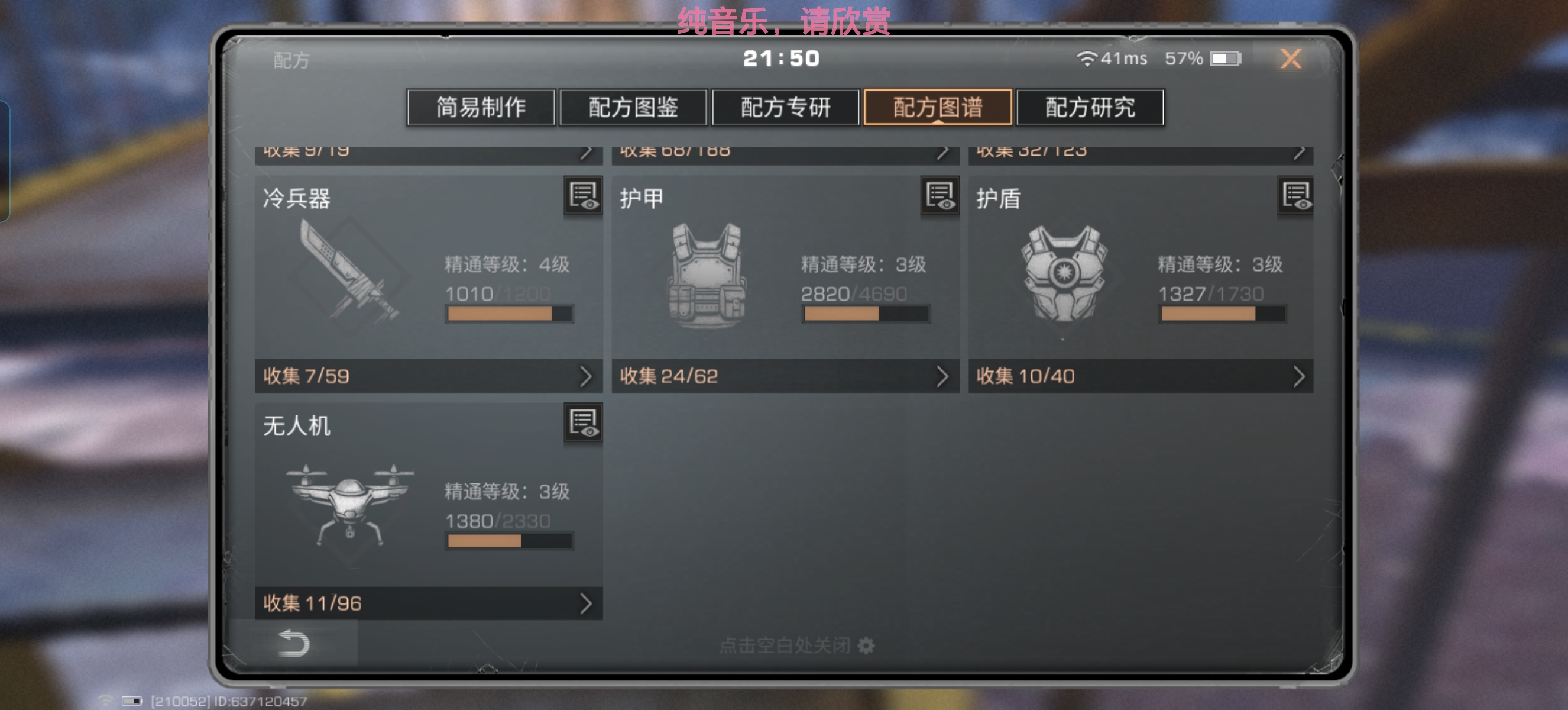
Task: Select the sword image under 冷兵器
Action: pos(349,269)
